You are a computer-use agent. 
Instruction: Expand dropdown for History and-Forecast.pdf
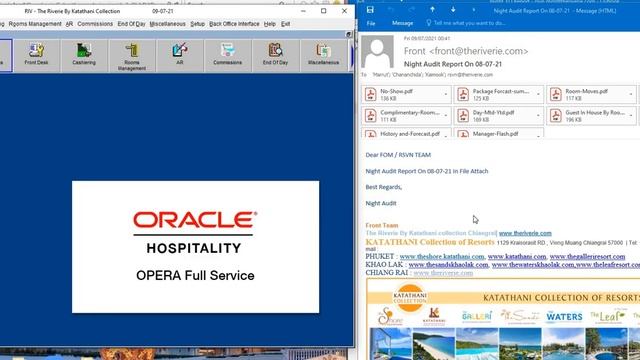(x=446, y=135)
